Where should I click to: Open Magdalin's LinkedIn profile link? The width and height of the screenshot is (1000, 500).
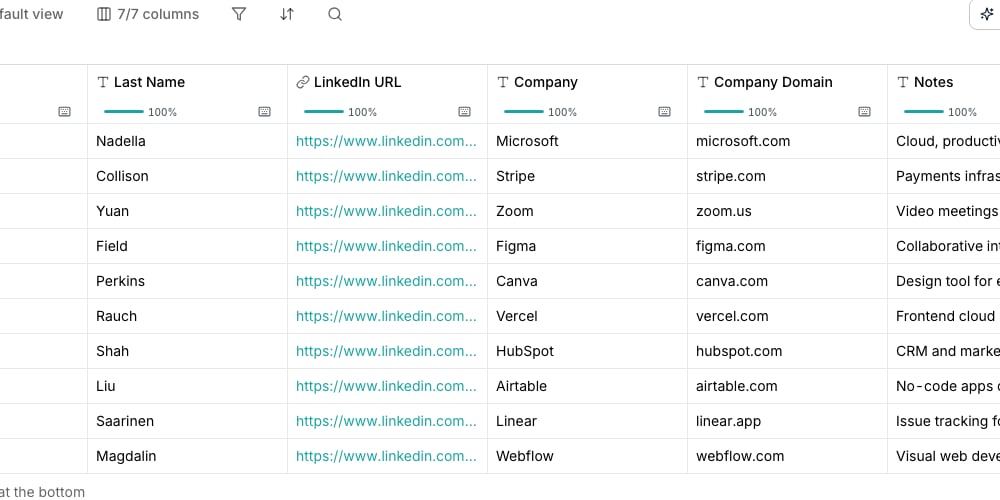click(x=386, y=456)
